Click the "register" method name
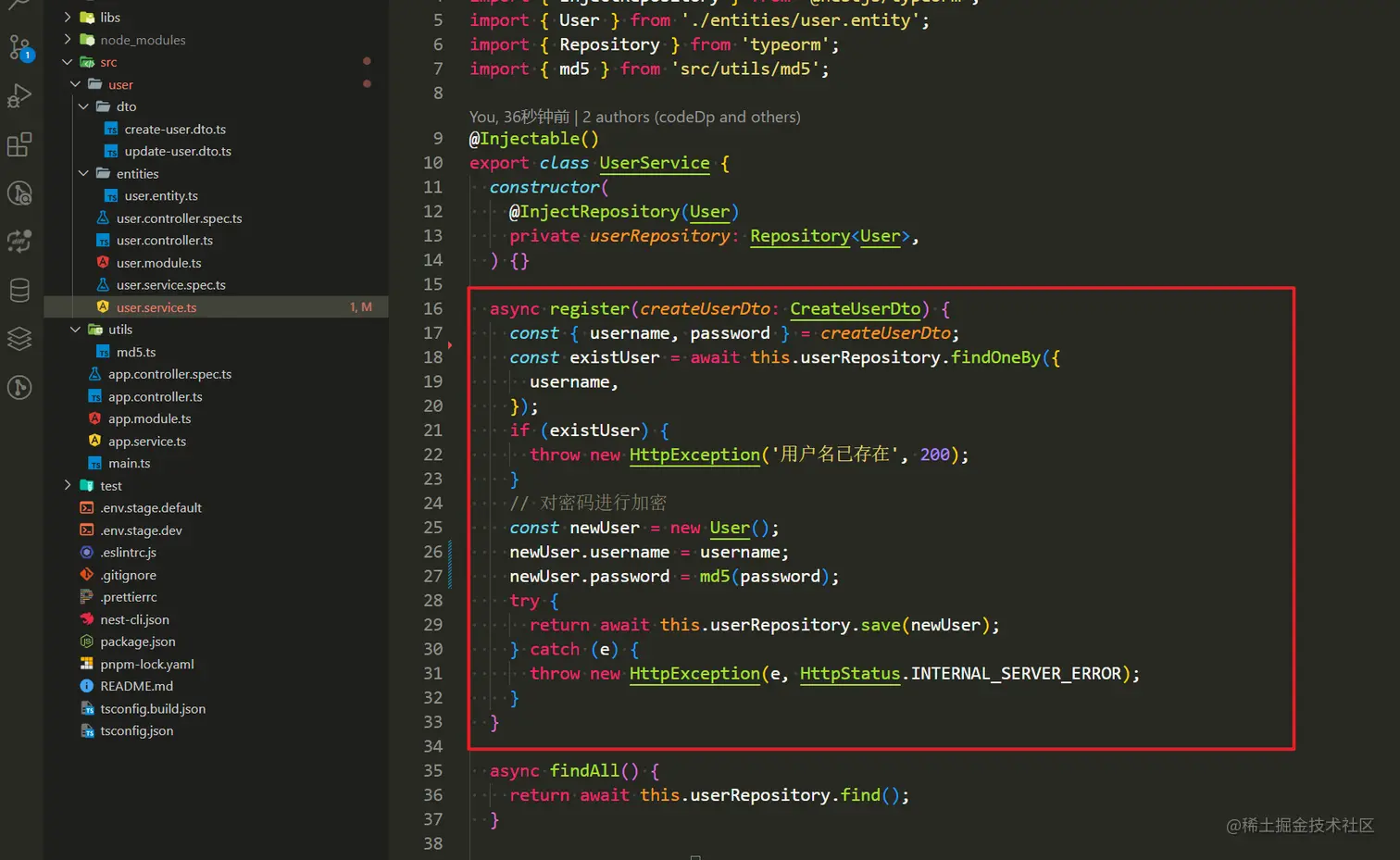Image resolution: width=1400 pixels, height=860 pixels. (x=590, y=308)
